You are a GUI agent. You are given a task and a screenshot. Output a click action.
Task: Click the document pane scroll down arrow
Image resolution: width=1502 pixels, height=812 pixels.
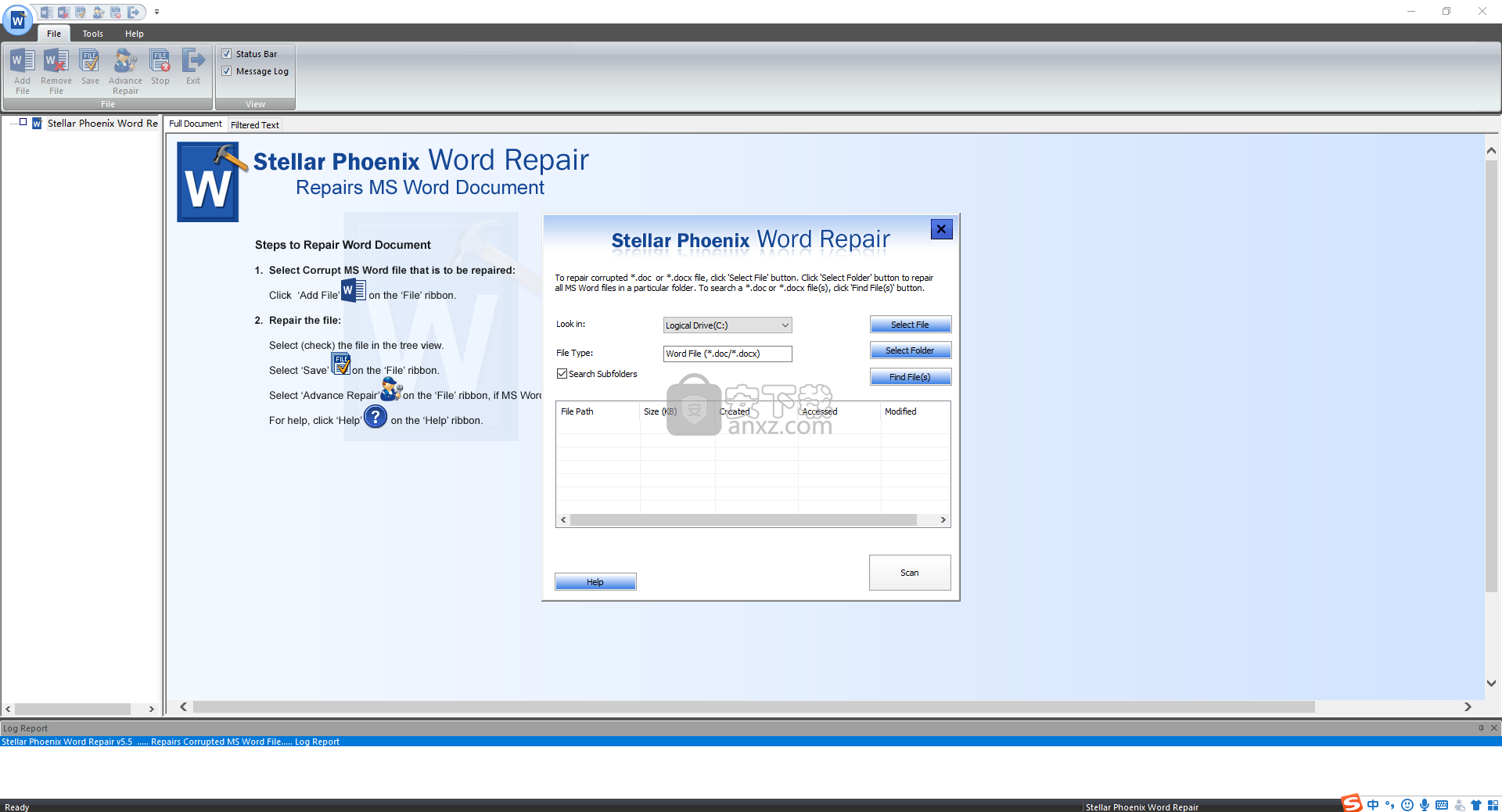[x=1491, y=683]
